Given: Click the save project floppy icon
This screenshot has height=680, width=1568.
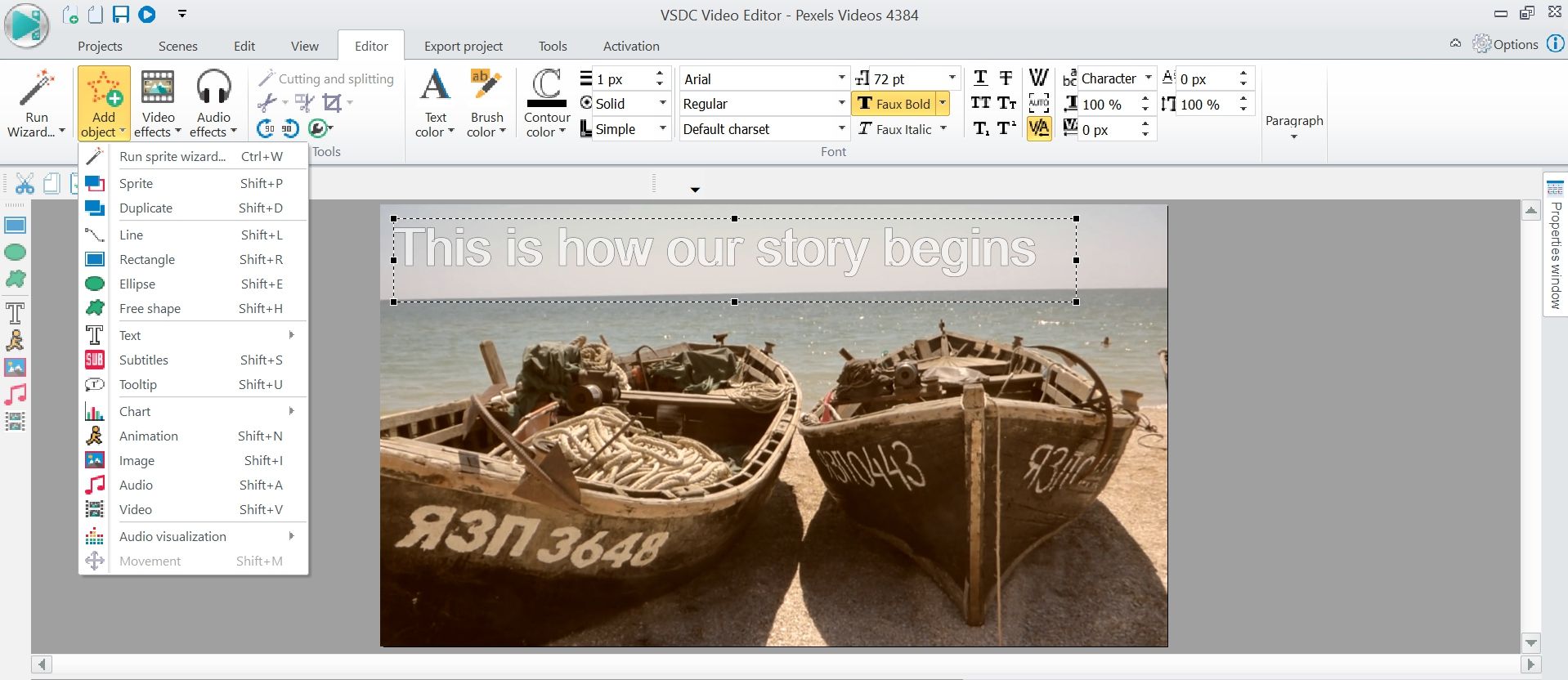Looking at the screenshot, I should pos(121,15).
